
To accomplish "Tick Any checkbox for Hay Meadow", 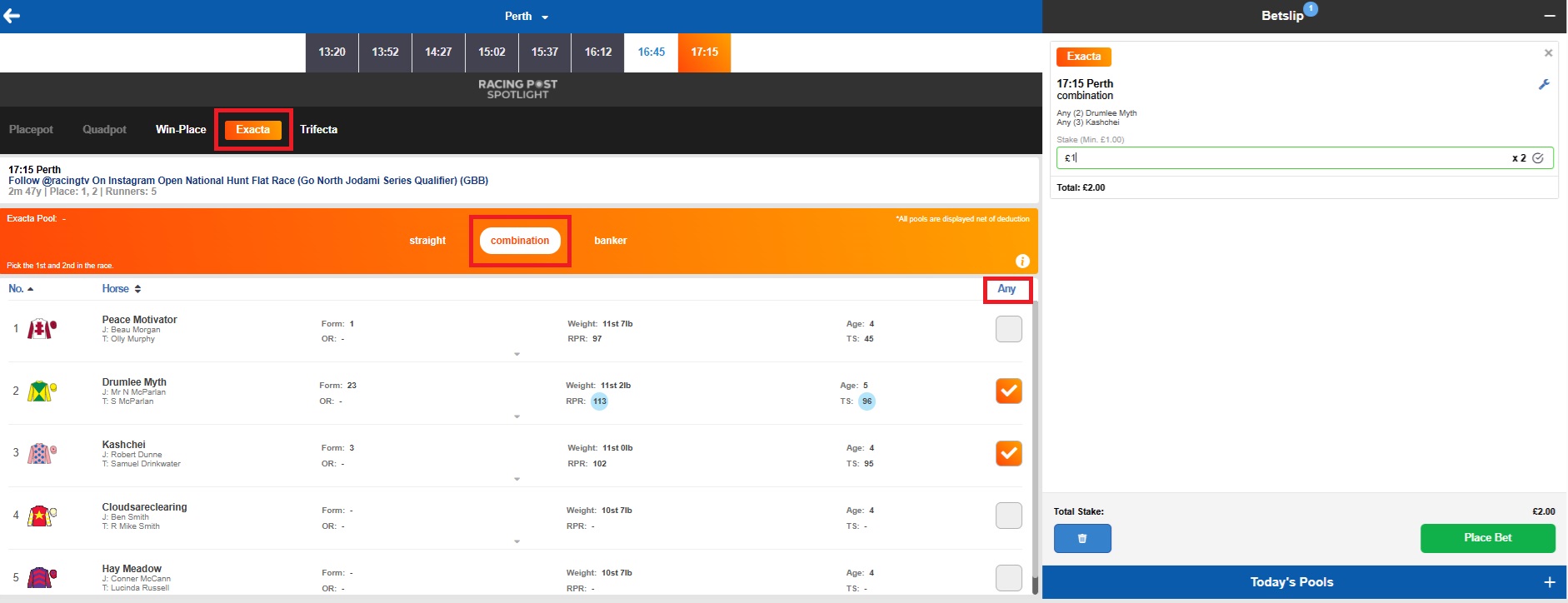I will pyautogui.click(x=1009, y=577).
